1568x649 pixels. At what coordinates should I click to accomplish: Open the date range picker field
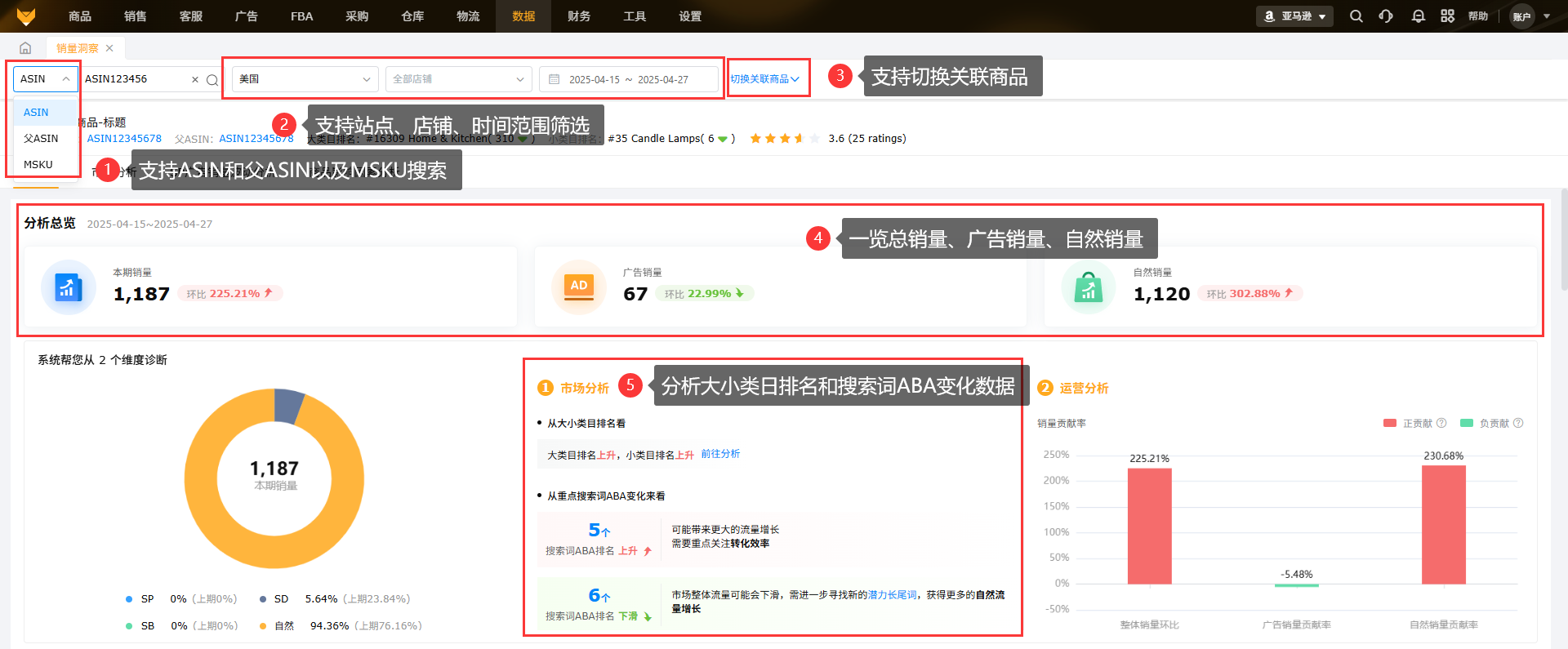(x=628, y=79)
